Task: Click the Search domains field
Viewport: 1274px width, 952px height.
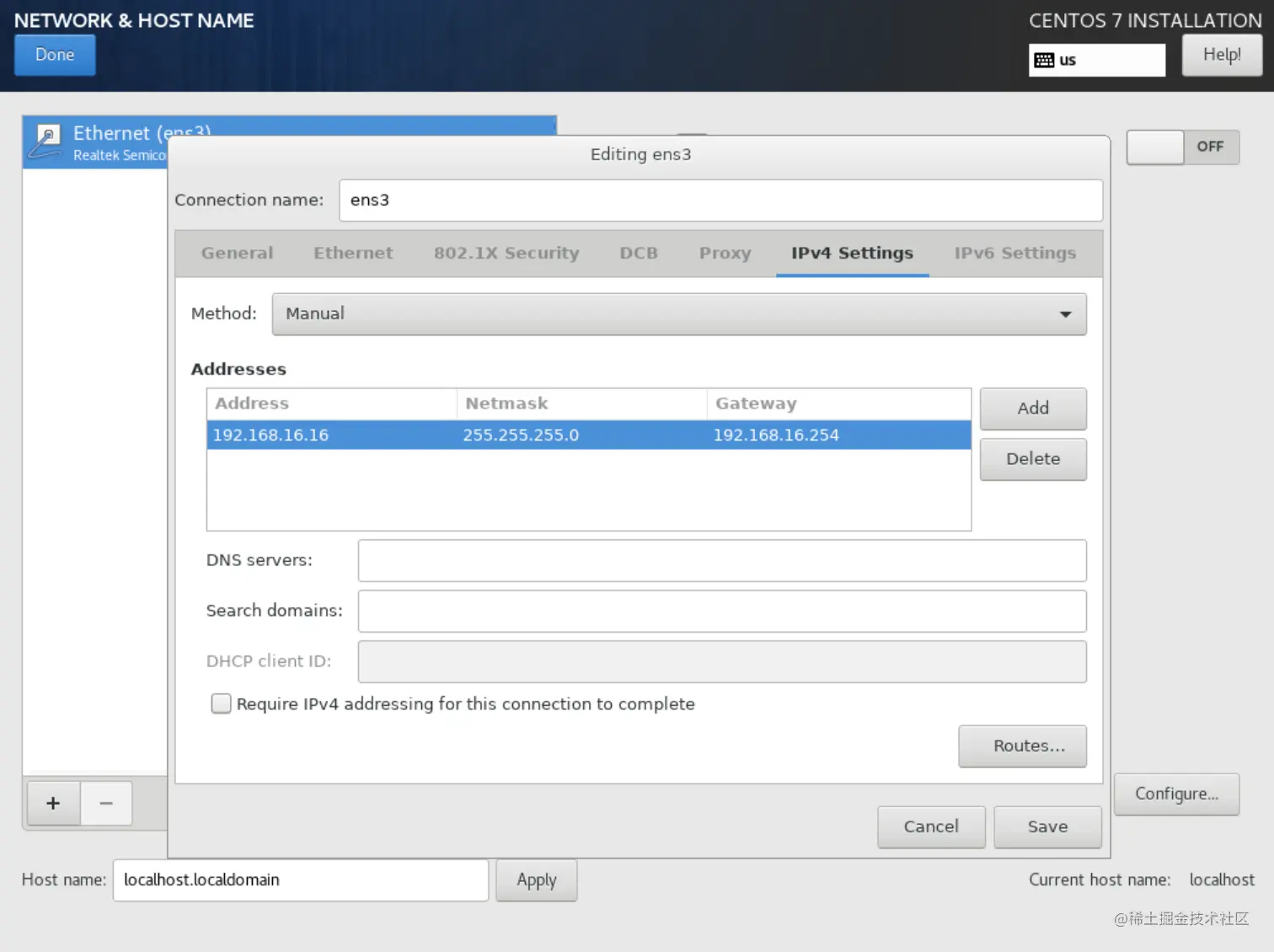Action: (x=722, y=612)
